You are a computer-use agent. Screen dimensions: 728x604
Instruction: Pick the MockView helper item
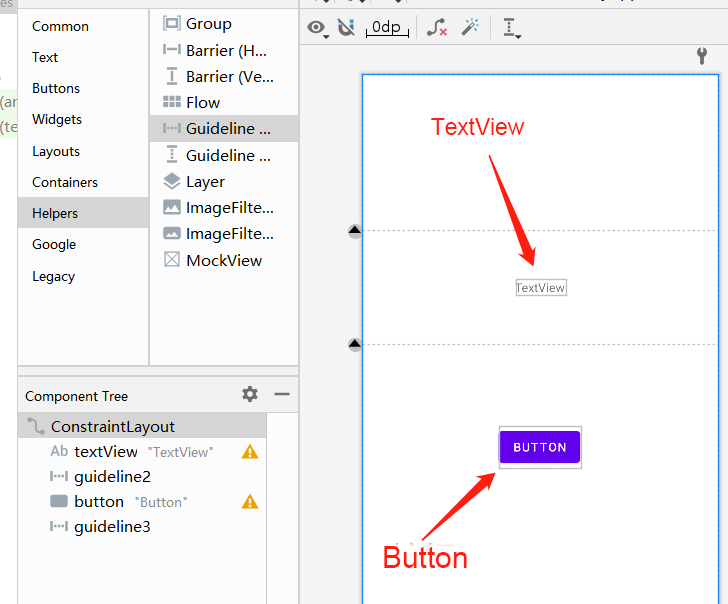pyautogui.click(x=224, y=260)
